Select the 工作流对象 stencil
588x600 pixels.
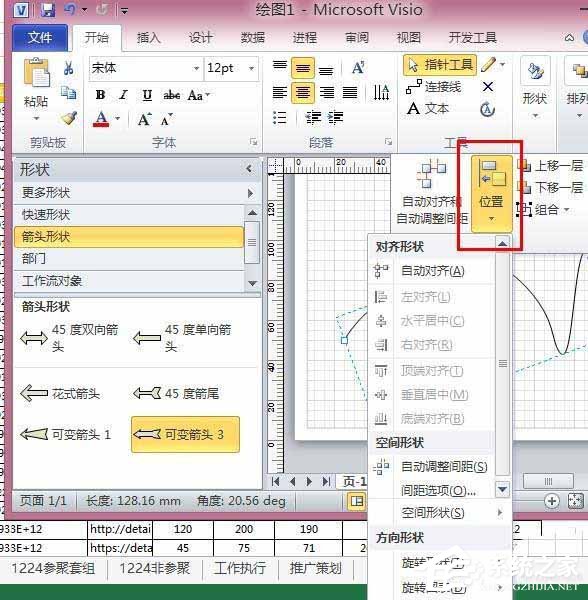pyautogui.click(x=129, y=281)
